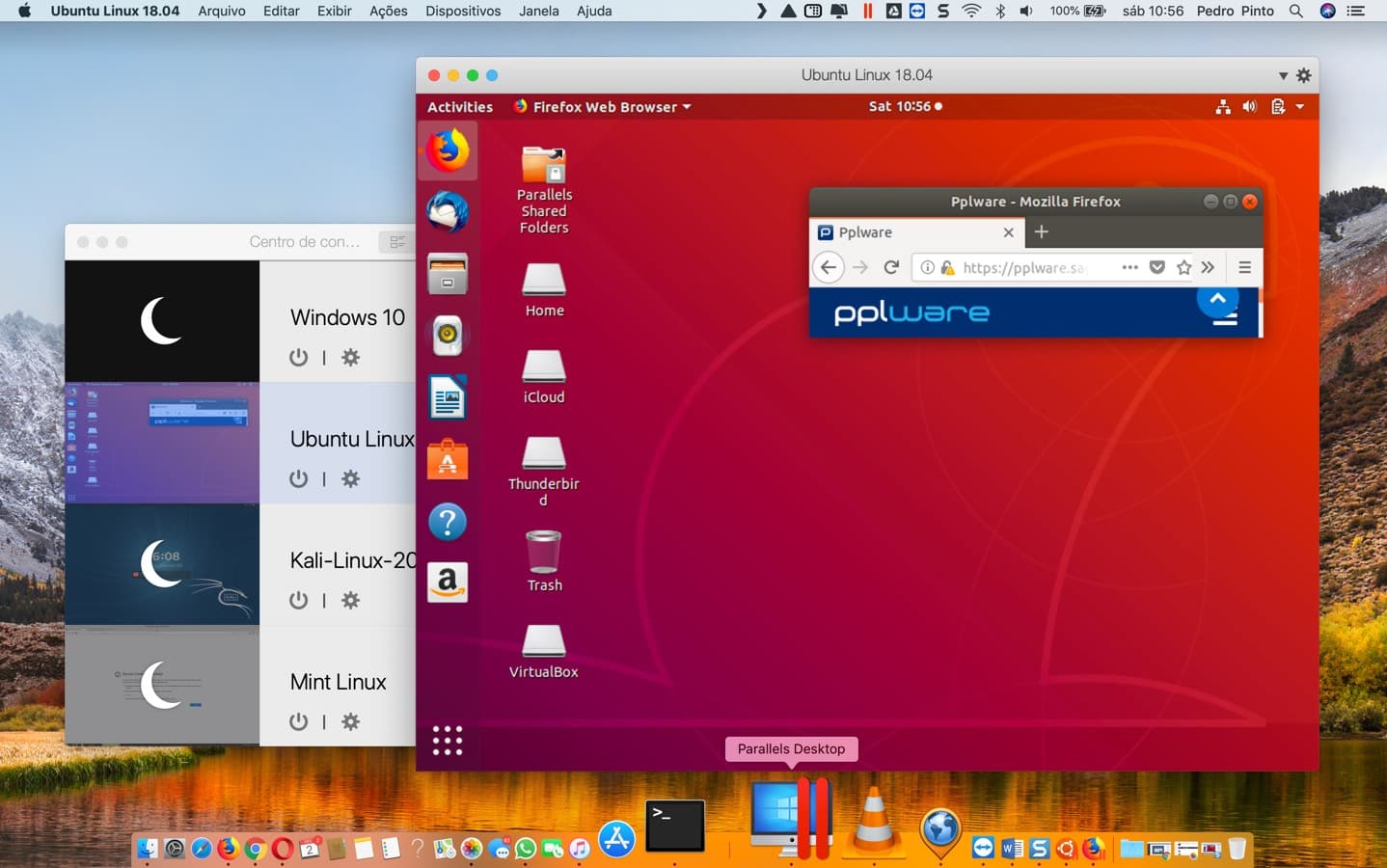The image size is (1387, 868).
Task: Click Activities in Ubuntu top bar
Action: point(460,107)
